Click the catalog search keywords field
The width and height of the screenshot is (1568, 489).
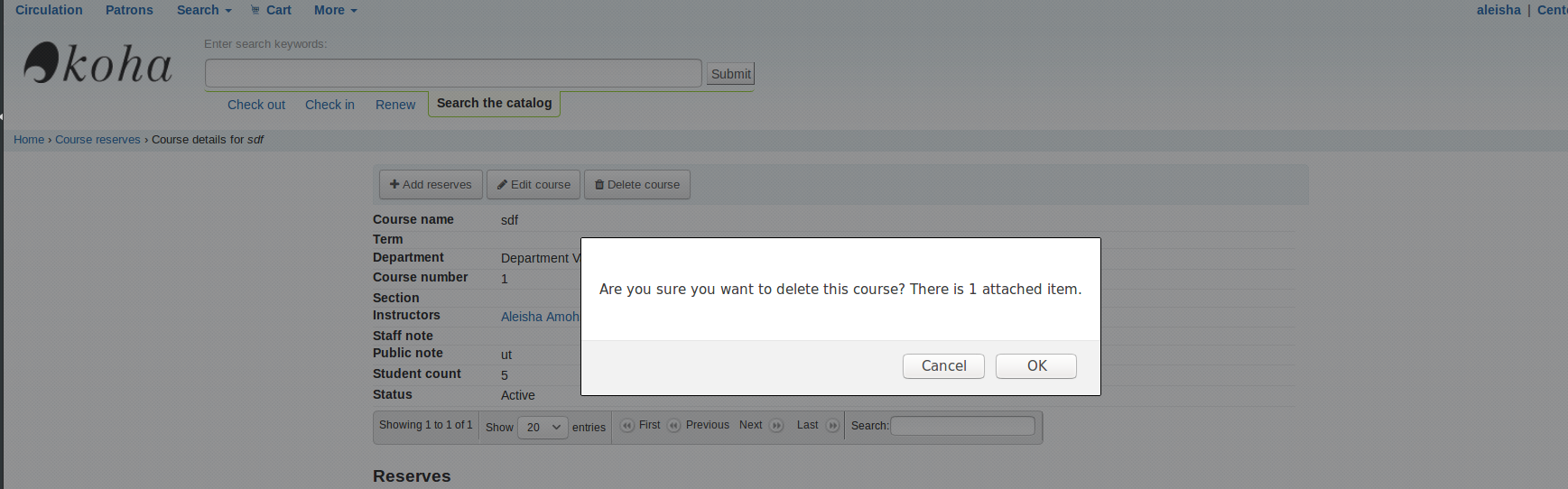tap(453, 73)
